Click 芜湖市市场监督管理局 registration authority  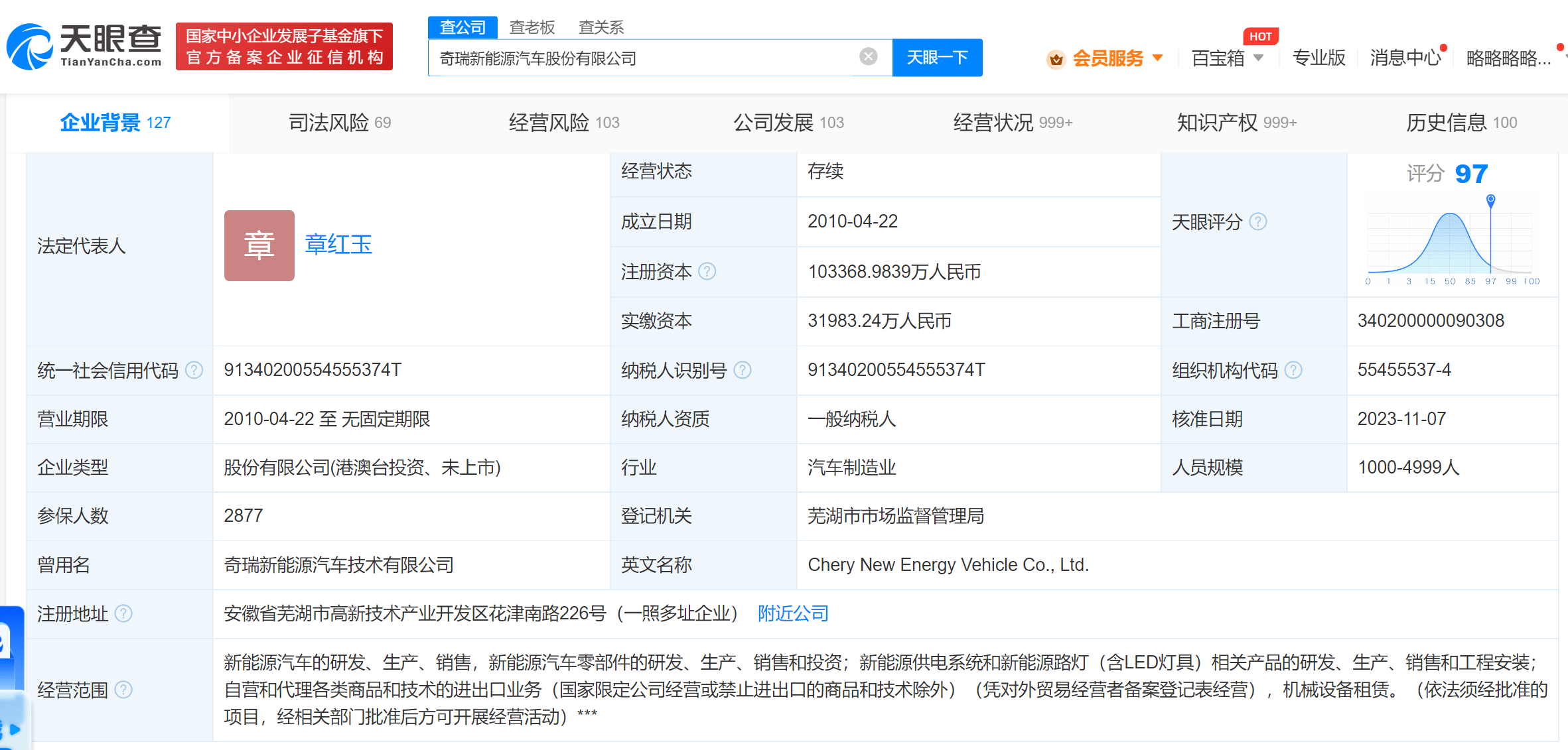(896, 516)
